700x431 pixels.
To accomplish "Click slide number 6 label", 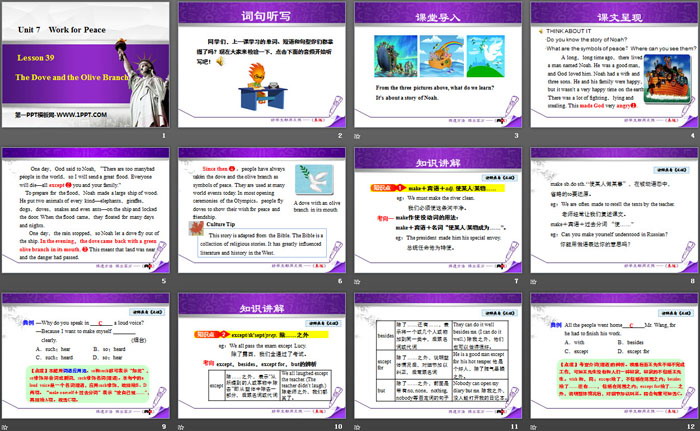I will [340, 281].
